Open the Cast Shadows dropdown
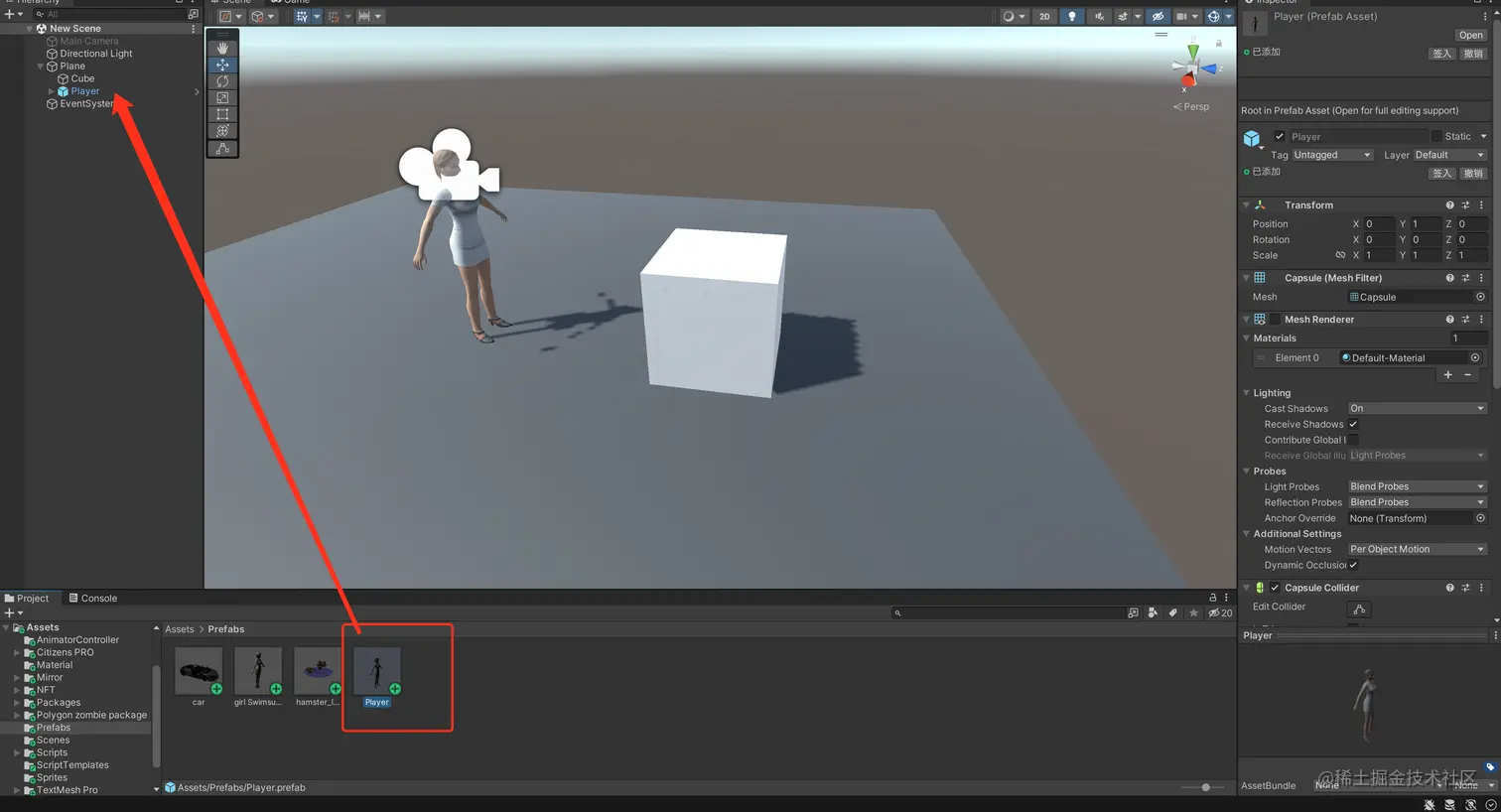 (1417, 408)
